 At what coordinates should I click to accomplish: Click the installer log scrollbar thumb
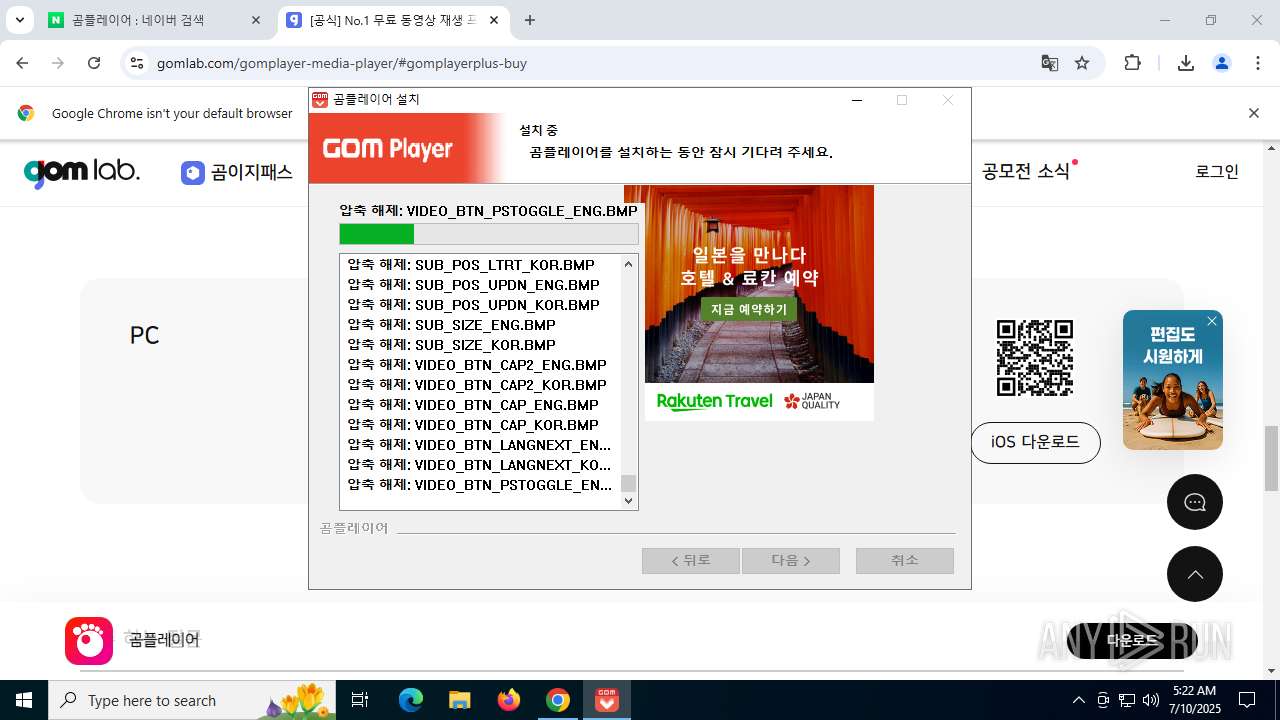coord(628,484)
